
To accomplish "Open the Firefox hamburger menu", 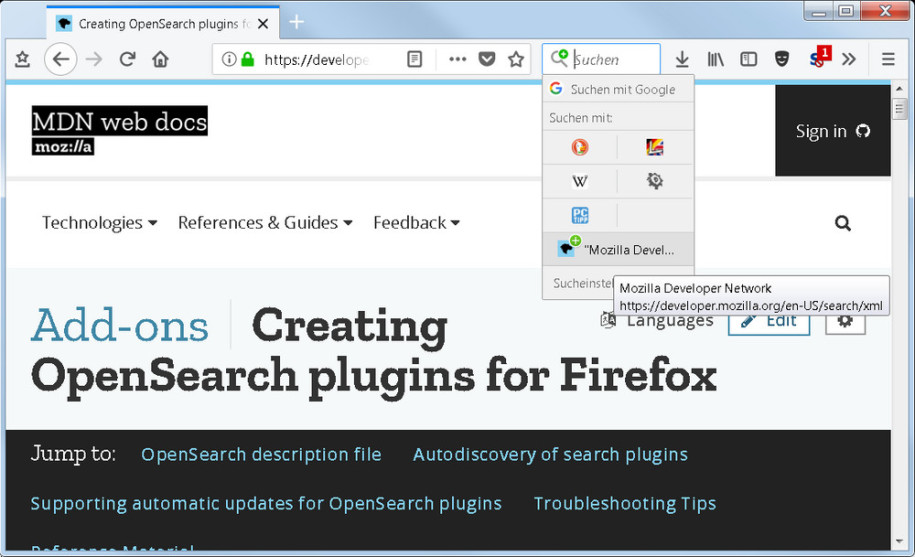I will click(888, 59).
